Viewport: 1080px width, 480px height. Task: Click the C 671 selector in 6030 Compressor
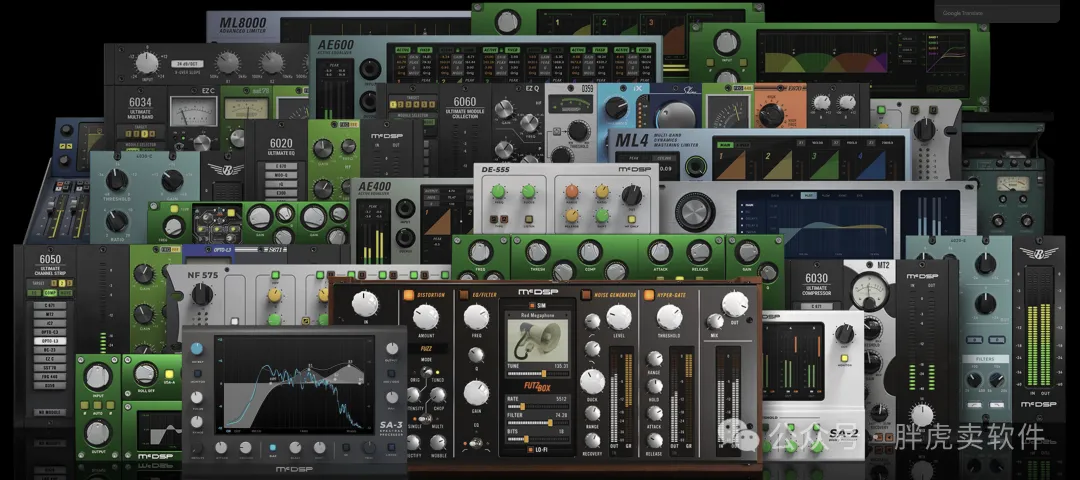pyautogui.click(x=816, y=306)
